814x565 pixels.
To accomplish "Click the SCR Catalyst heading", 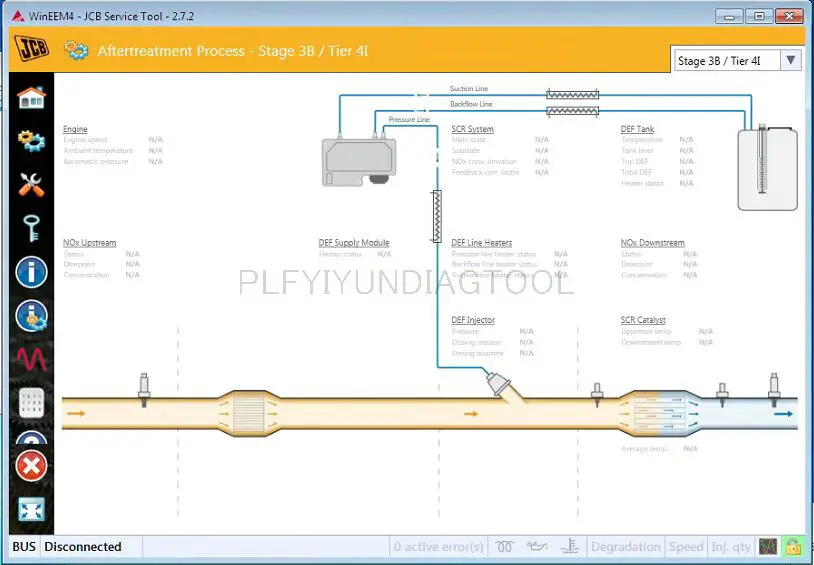I will click(x=643, y=320).
